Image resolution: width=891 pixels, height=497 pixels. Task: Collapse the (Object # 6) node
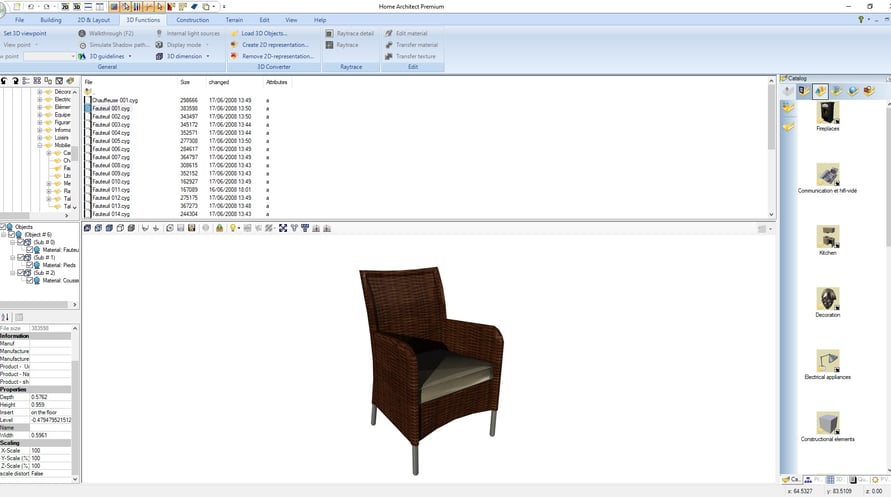4,235
